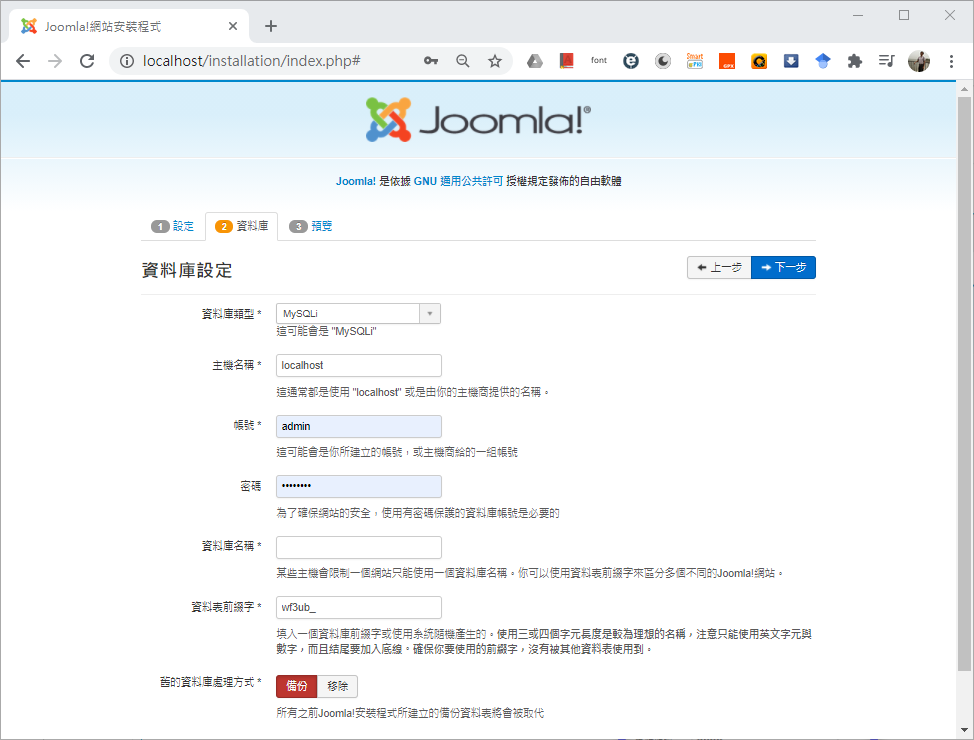Open the Smart extension icon

(694, 61)
